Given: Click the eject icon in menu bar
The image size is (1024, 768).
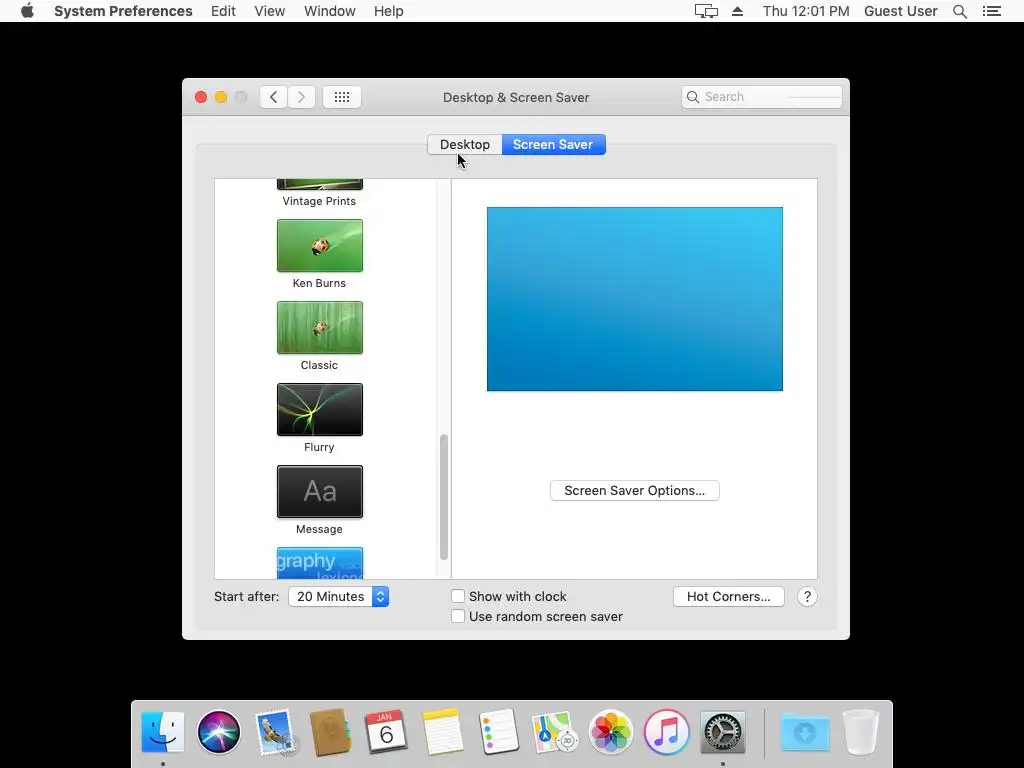Looking at the screenshot, I should point(737,11).
